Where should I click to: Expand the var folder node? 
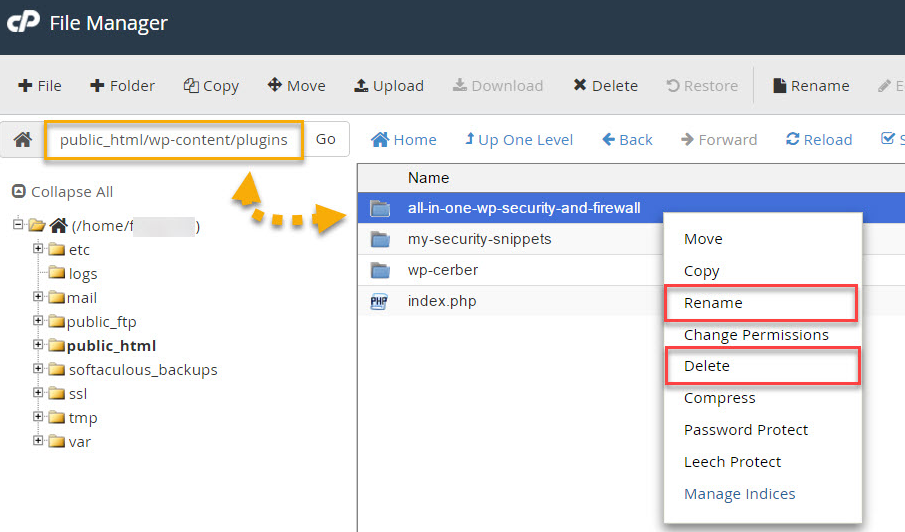[38, 441]
